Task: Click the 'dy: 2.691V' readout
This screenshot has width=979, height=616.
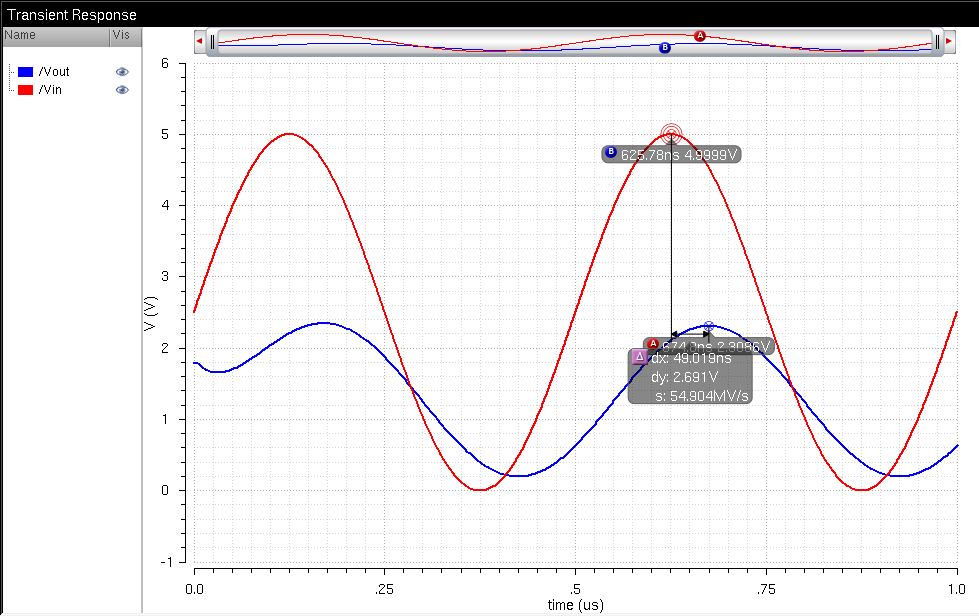Action: point(684,377)
